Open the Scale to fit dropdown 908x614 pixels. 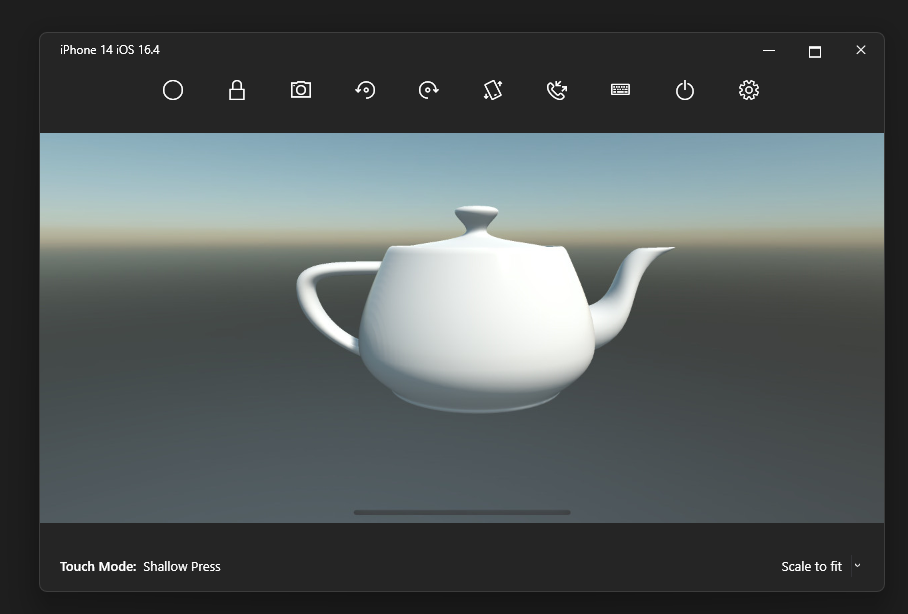click(x=811, y=567)
